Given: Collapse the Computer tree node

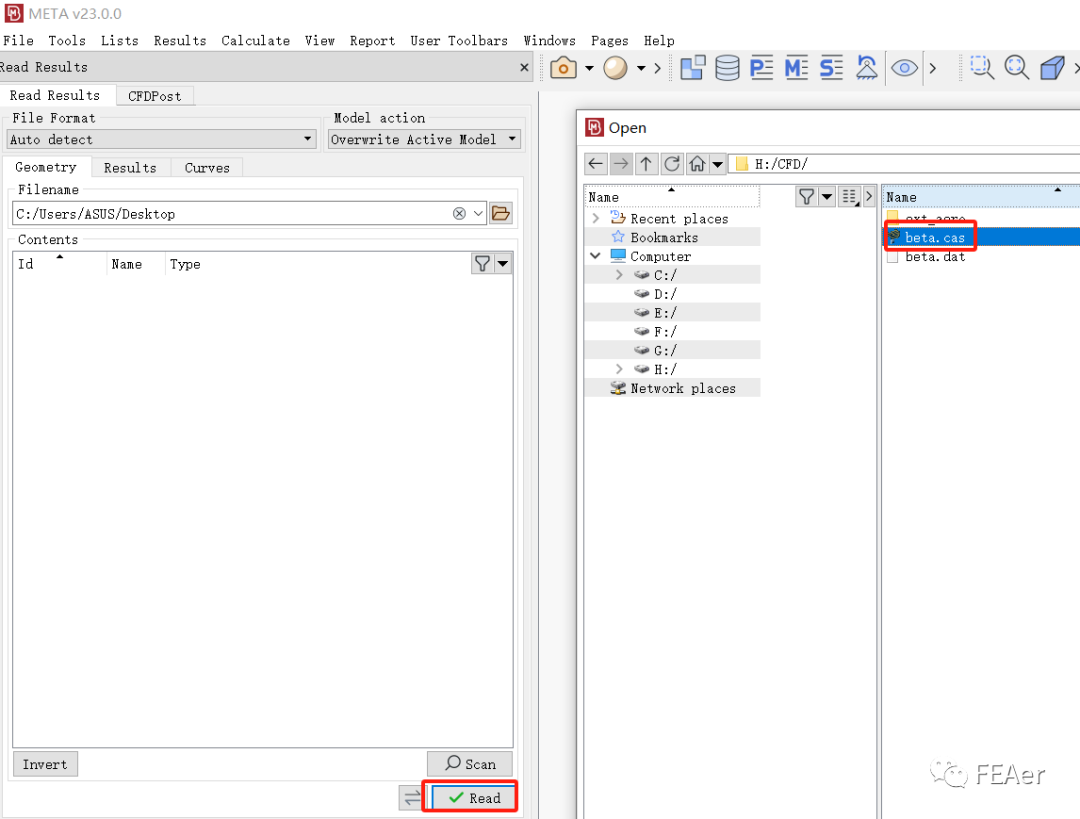Looking at the screenshot, I should tap(596, 256).
